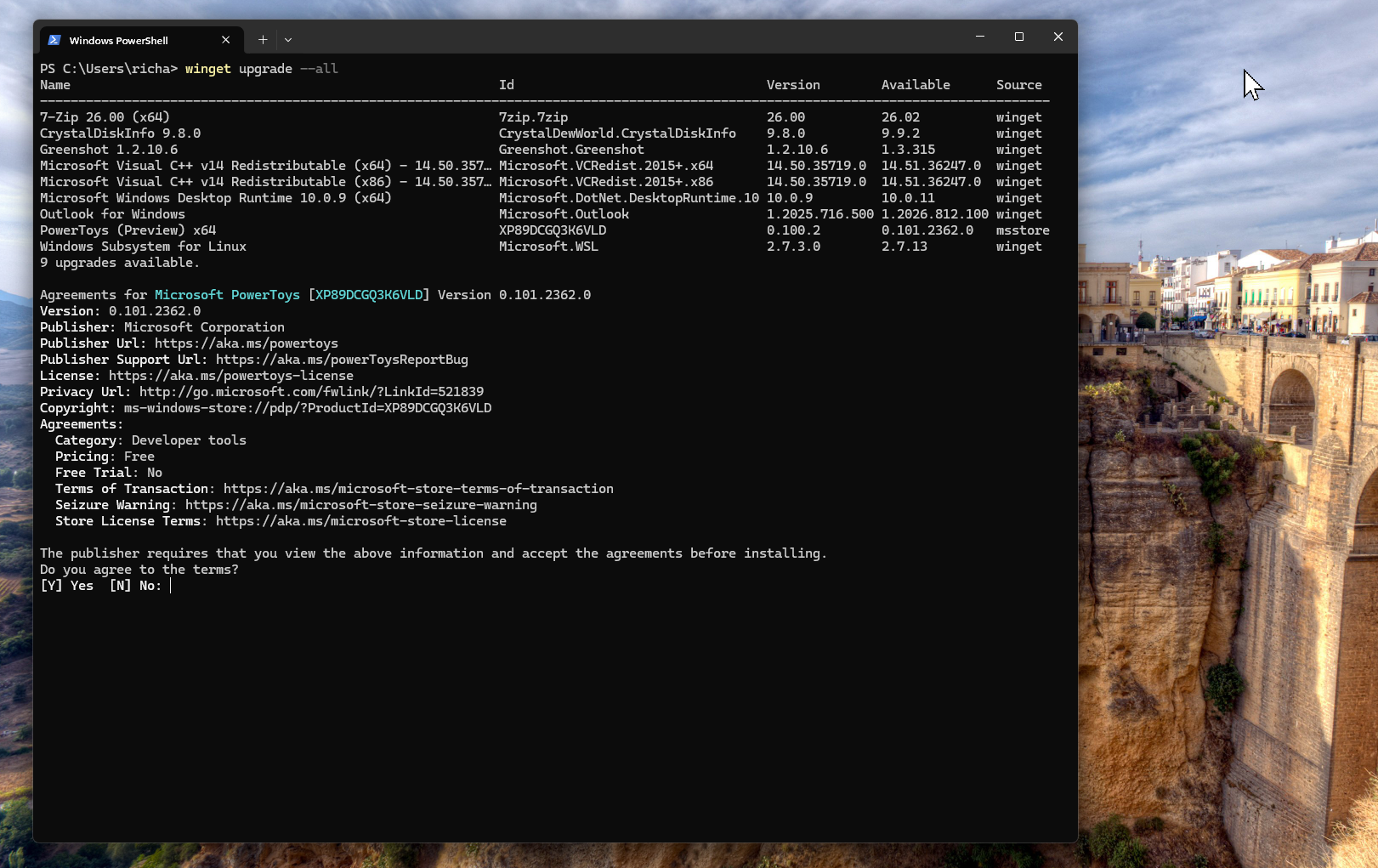
Task: Follow the powertoys-license URL
Action: point(231,376)
